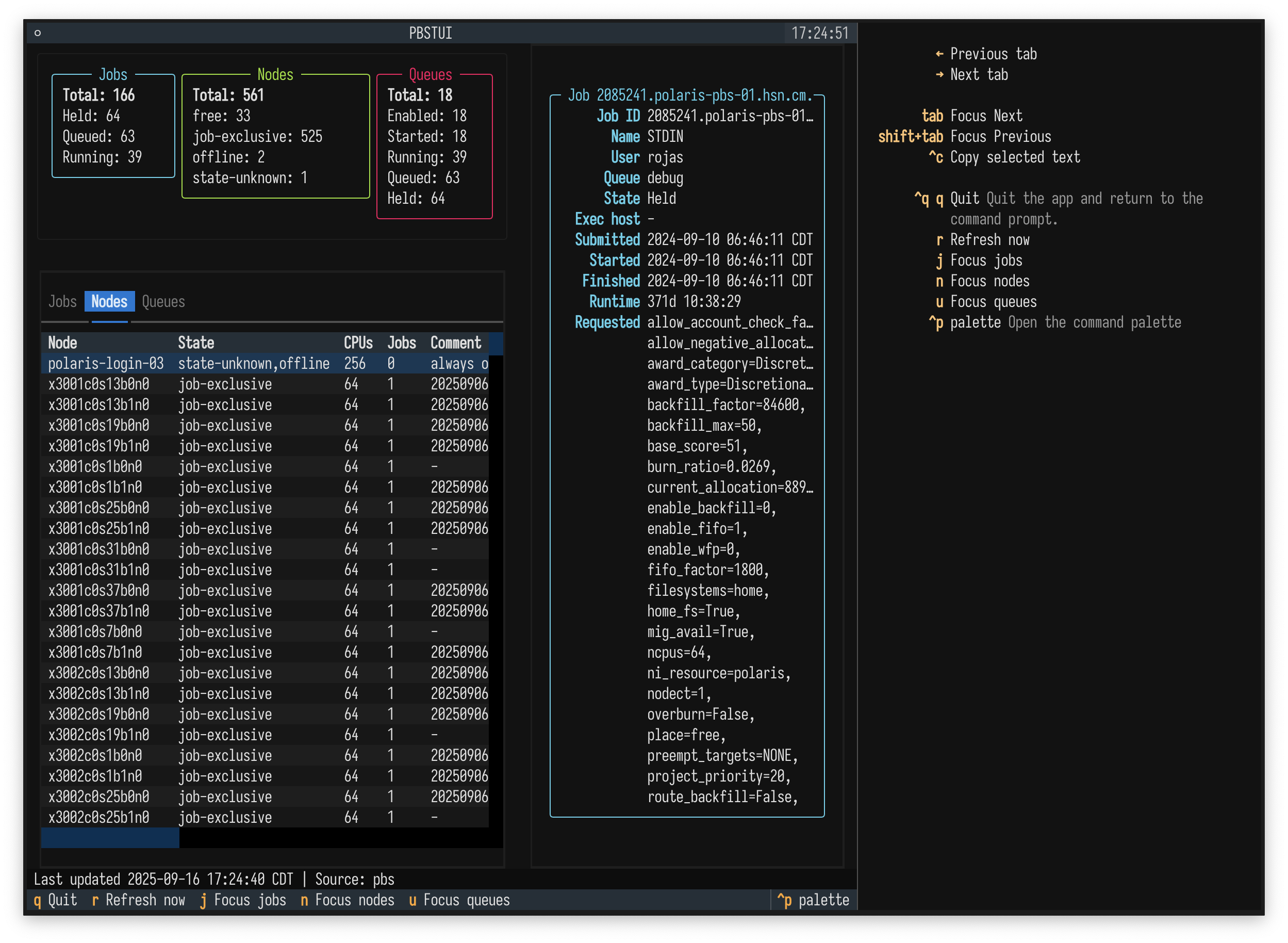1288x943 pixels.
Task: Open the Queues tab
Action: point(163,301)
